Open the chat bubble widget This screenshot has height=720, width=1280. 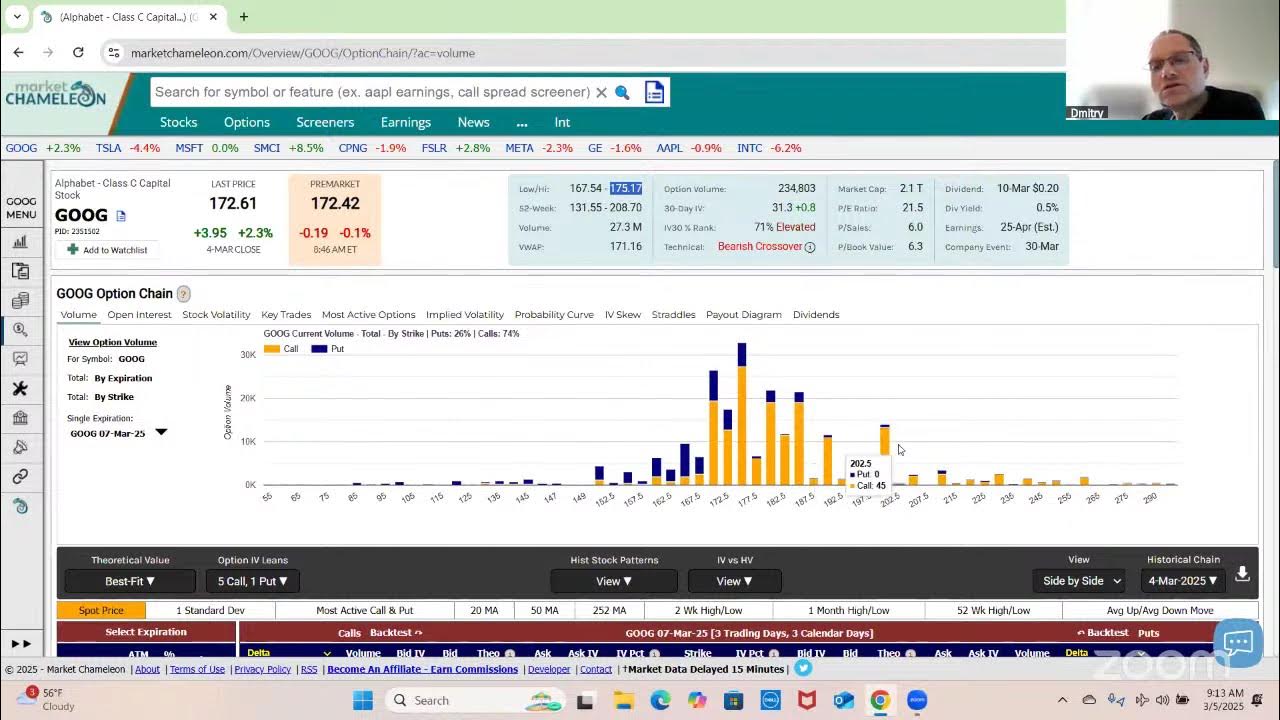pyautogui.click(x=1238, y=642)
